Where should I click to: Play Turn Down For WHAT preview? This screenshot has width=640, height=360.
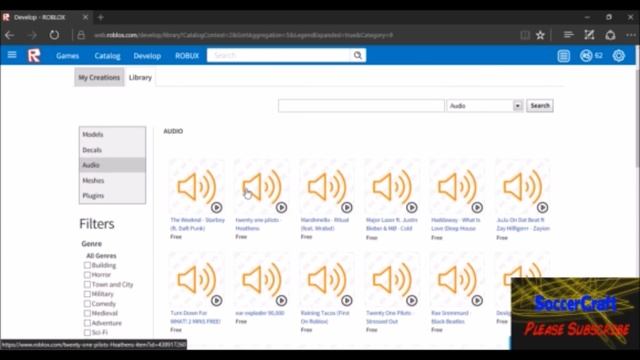coord(216,301)
